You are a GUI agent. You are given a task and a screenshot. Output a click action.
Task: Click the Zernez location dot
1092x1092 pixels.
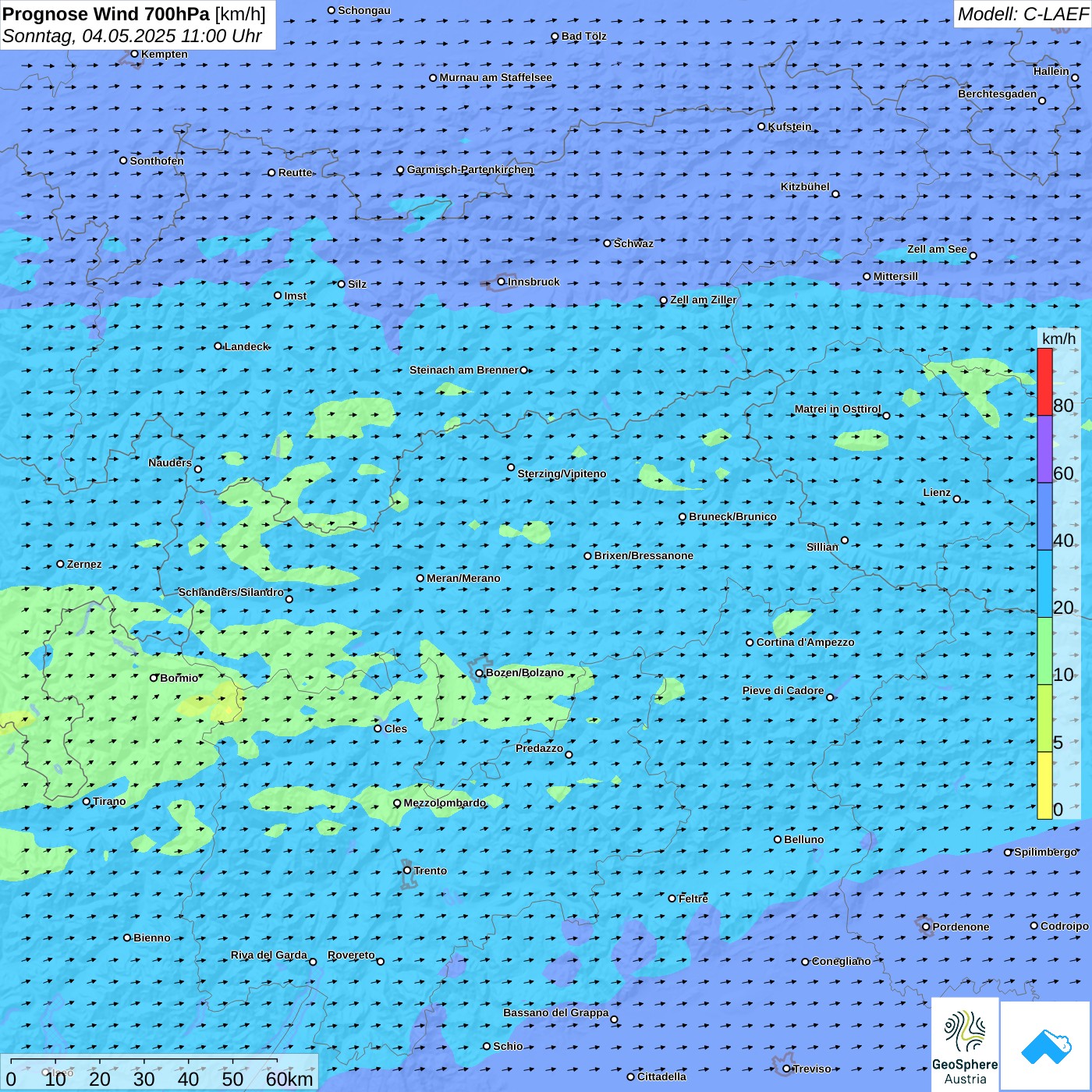coord(60,564)
